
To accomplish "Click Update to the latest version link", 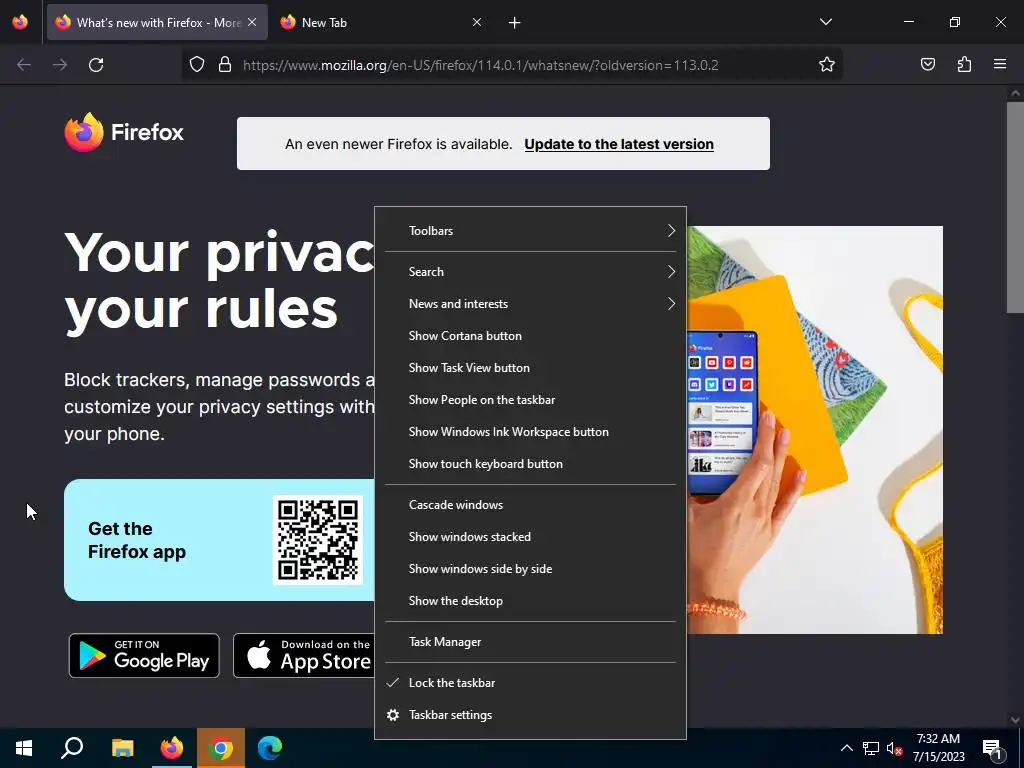I will [618, 144].
